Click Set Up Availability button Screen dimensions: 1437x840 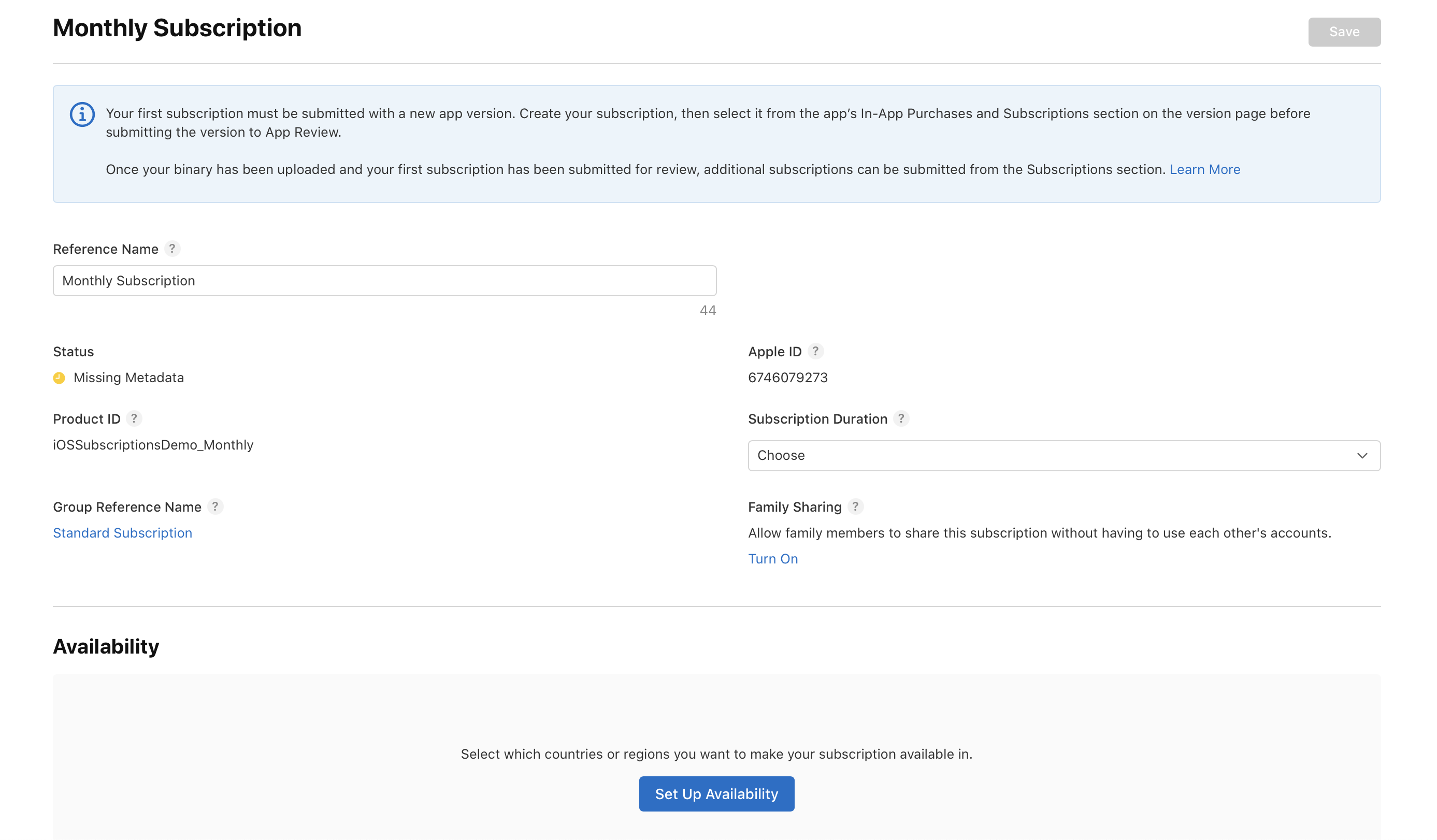point(716,793)
